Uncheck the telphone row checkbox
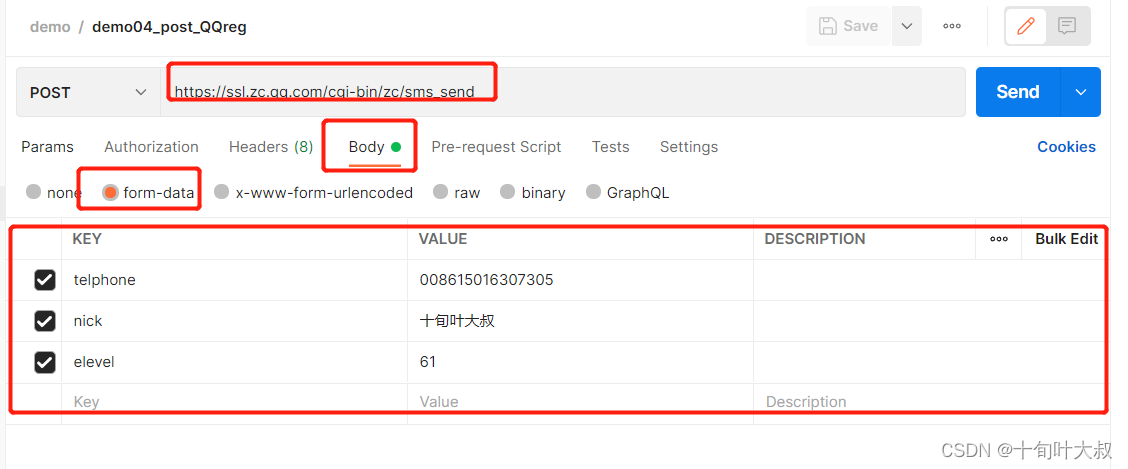The width and height of the screenshot is (1128, 469). [45, 280]
